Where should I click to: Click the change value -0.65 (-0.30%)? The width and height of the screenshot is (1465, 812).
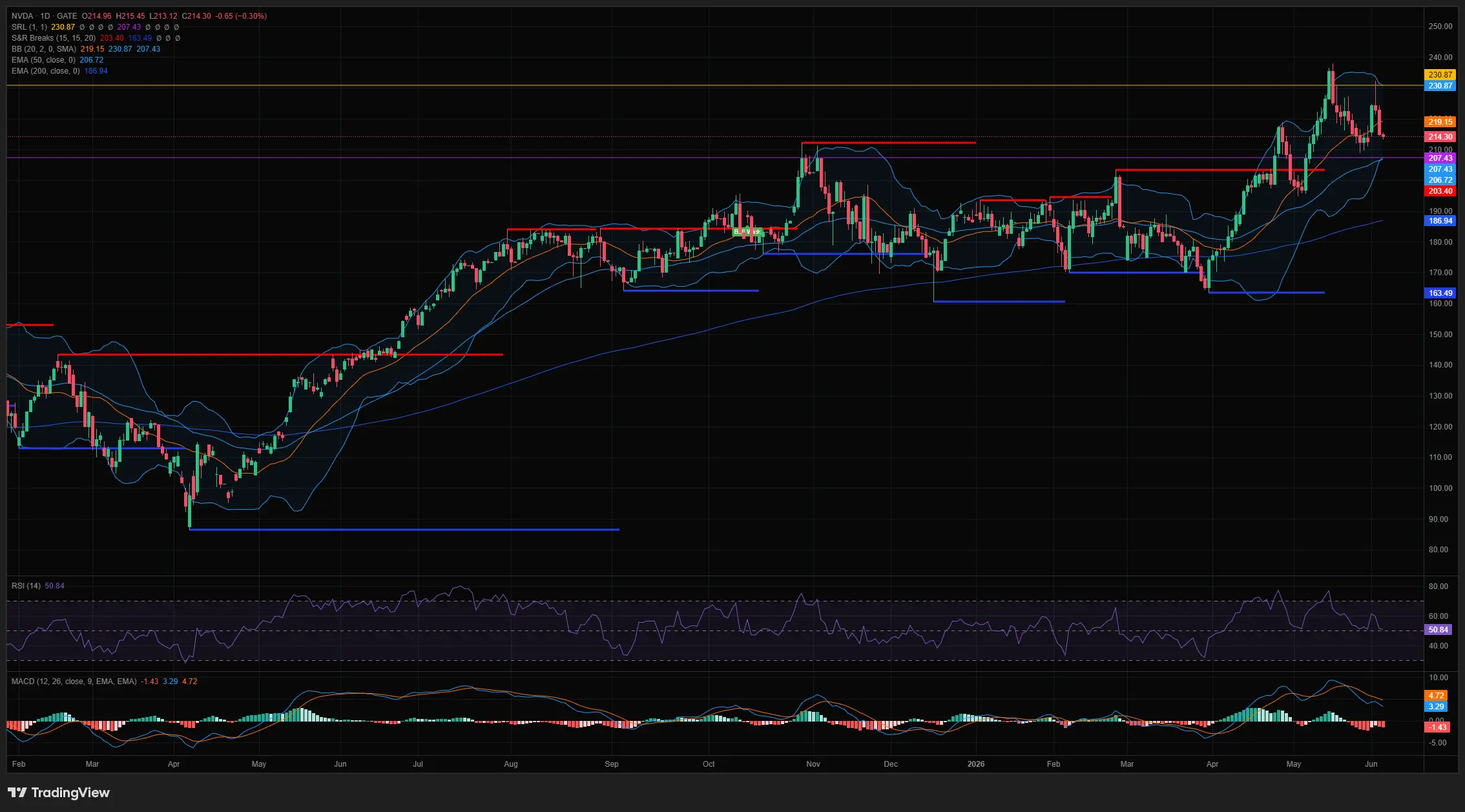click(x=241, y=16)
